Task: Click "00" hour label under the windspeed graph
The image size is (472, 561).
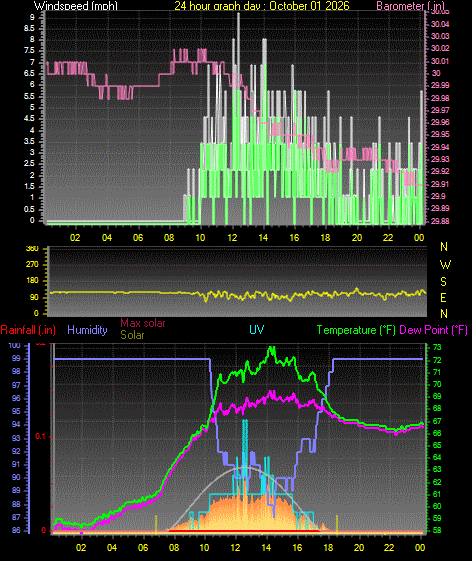Action: pyautogui.click(x=419, y=238)
